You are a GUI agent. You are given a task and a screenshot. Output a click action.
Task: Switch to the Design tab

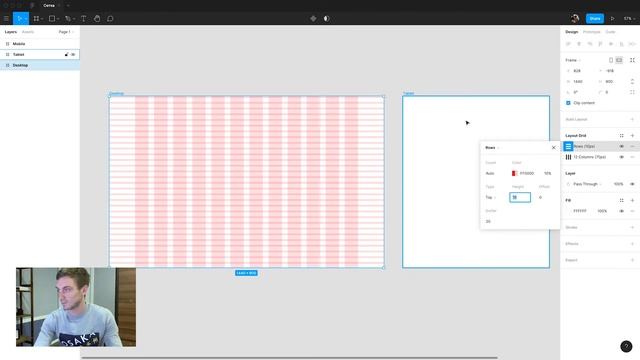pos(571,32)
